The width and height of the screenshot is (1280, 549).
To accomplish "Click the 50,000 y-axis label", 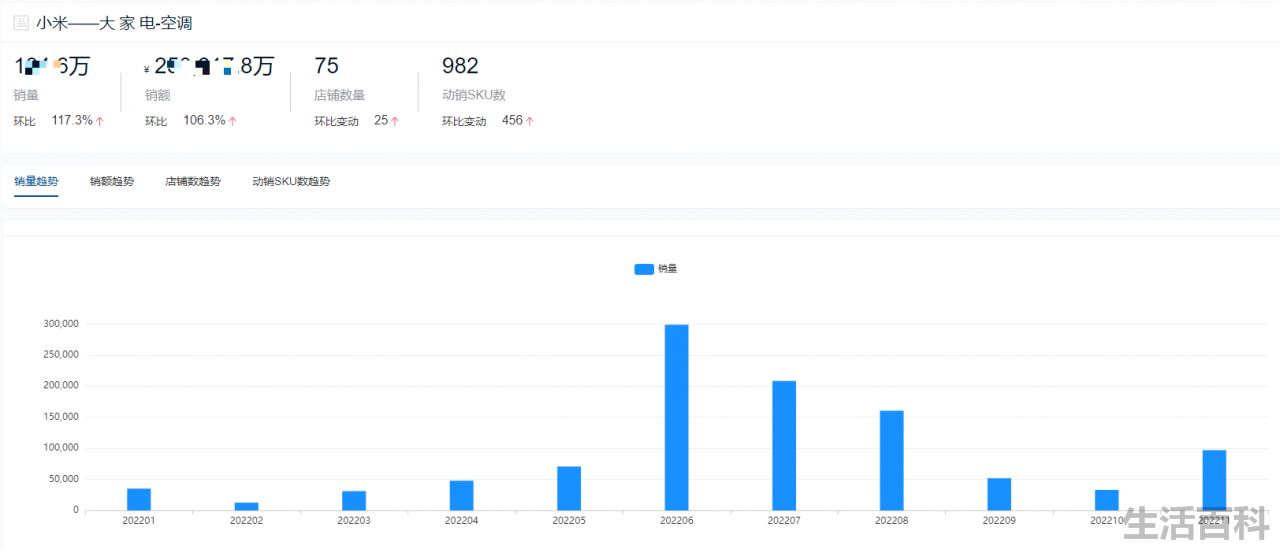I will click(64, 479).
